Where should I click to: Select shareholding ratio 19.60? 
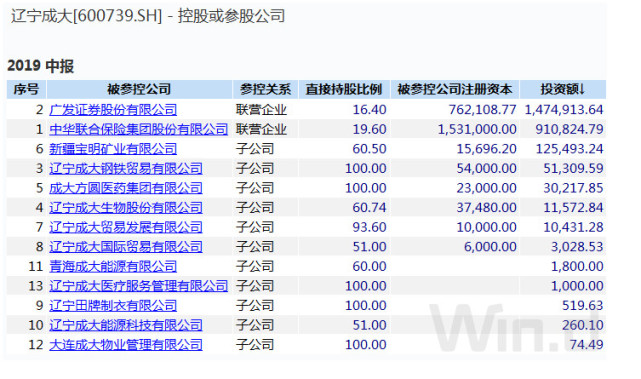coord(370,130)
